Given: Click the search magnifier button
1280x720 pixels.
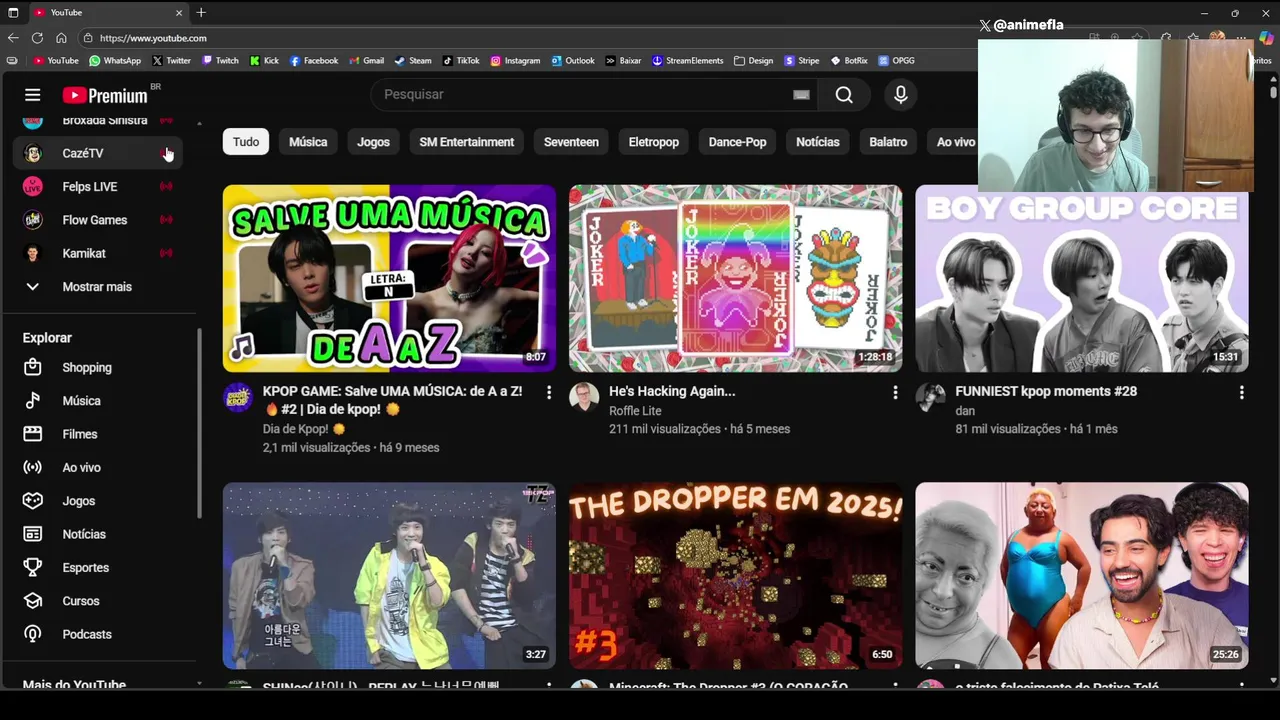Looking at the screenshot, I should (x=844, y=94).
